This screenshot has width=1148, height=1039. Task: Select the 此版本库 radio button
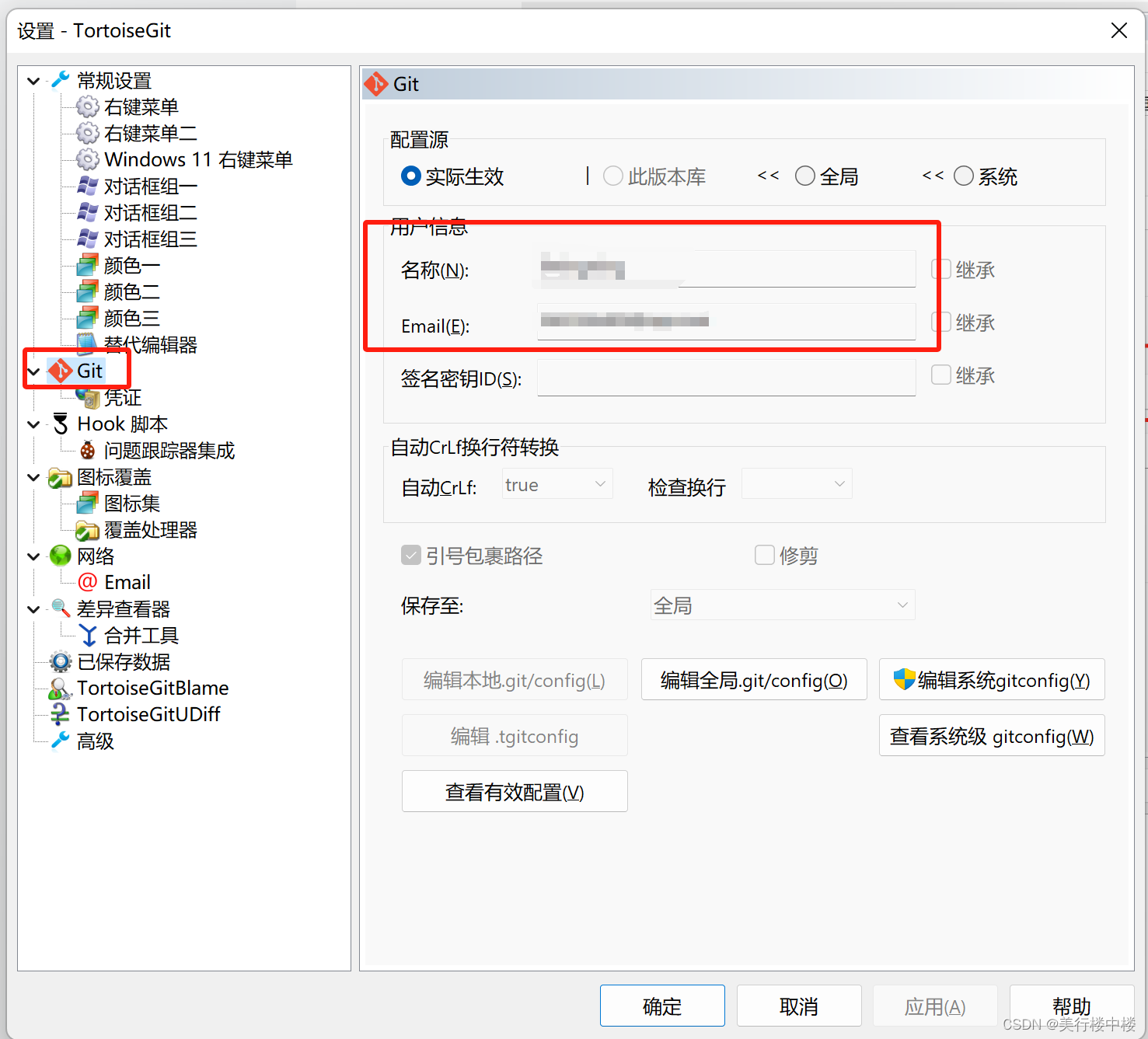click(x=613, y=176)
